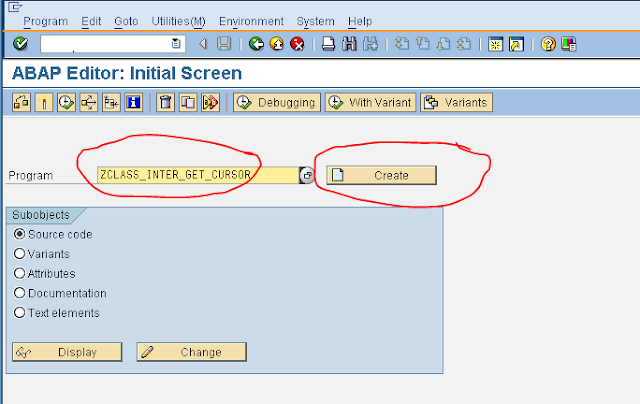The width and height of the screenshot is (640, 404).
Task: Click the Save diskette icon
Action: point(224,44)
